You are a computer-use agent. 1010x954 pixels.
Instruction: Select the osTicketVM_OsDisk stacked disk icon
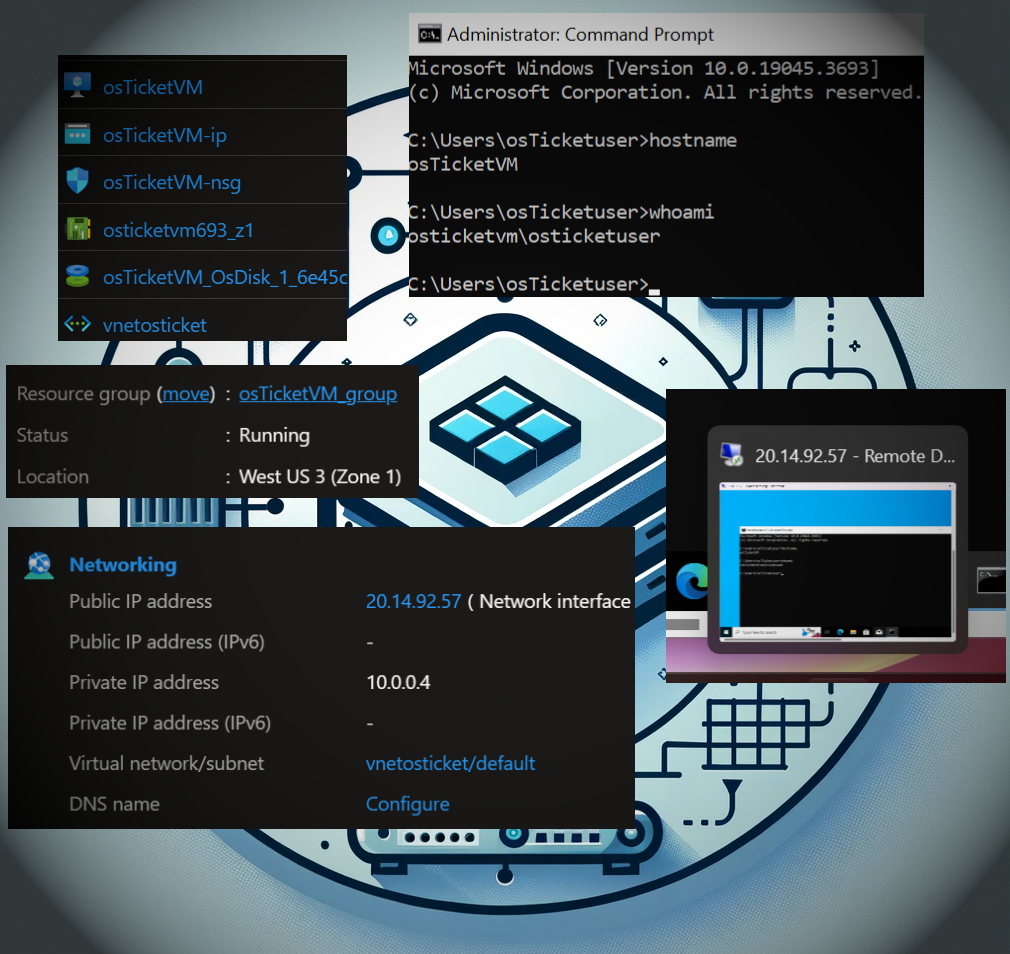78,276
